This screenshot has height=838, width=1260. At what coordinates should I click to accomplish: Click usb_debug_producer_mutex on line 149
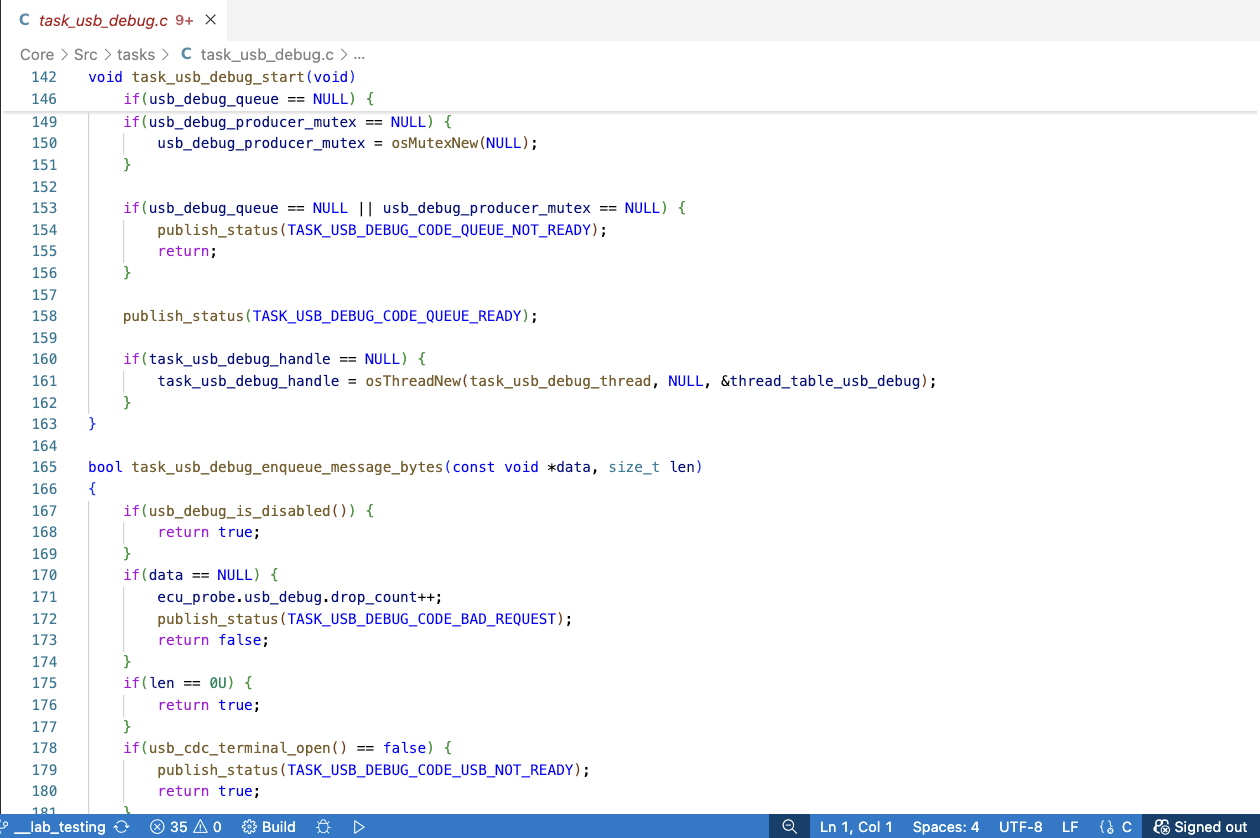[252, 122]
